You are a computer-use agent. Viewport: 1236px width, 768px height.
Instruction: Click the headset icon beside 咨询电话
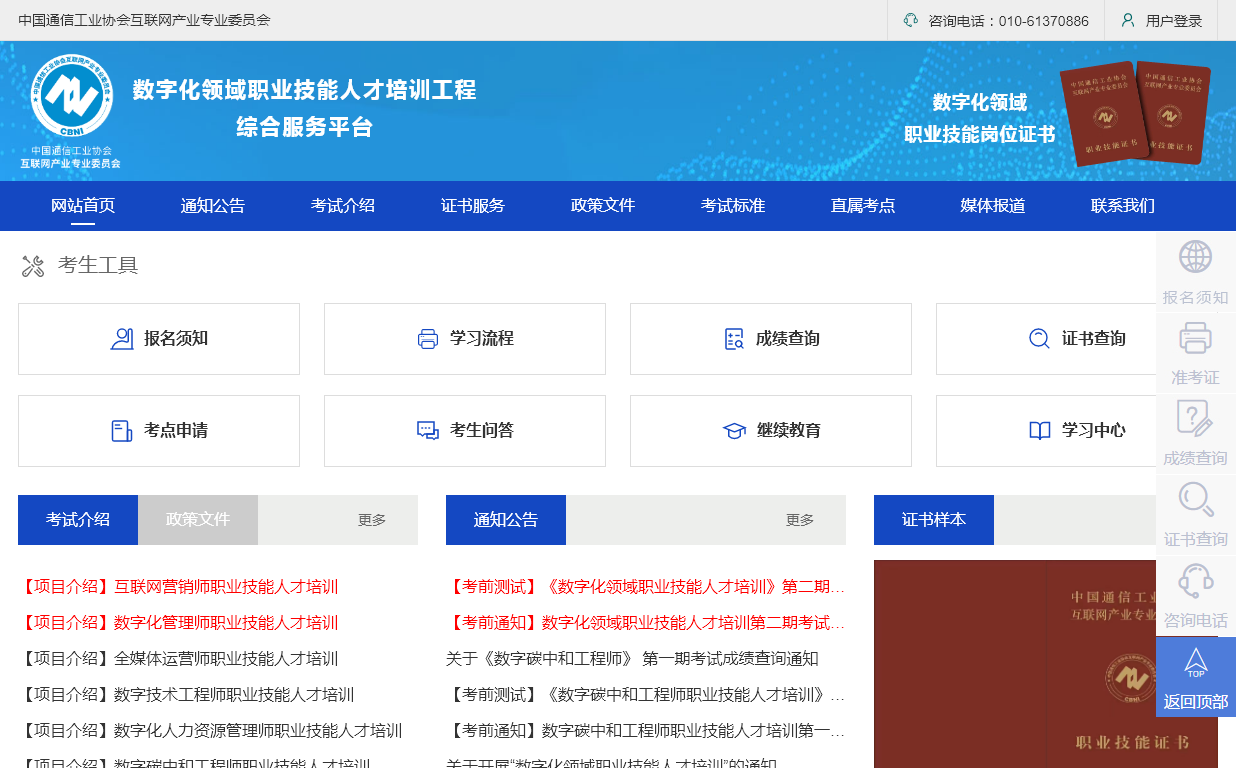(x=910, y=20)
